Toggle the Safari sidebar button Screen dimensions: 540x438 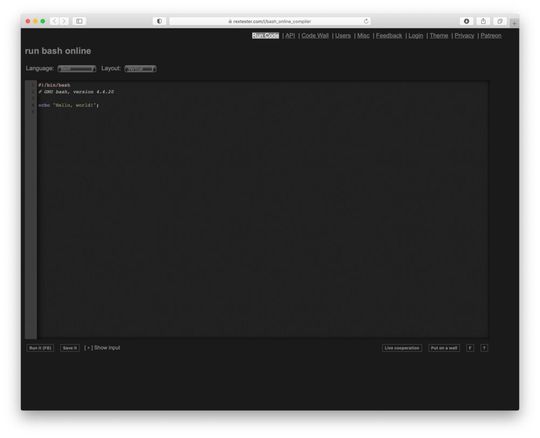coord(79,21)
